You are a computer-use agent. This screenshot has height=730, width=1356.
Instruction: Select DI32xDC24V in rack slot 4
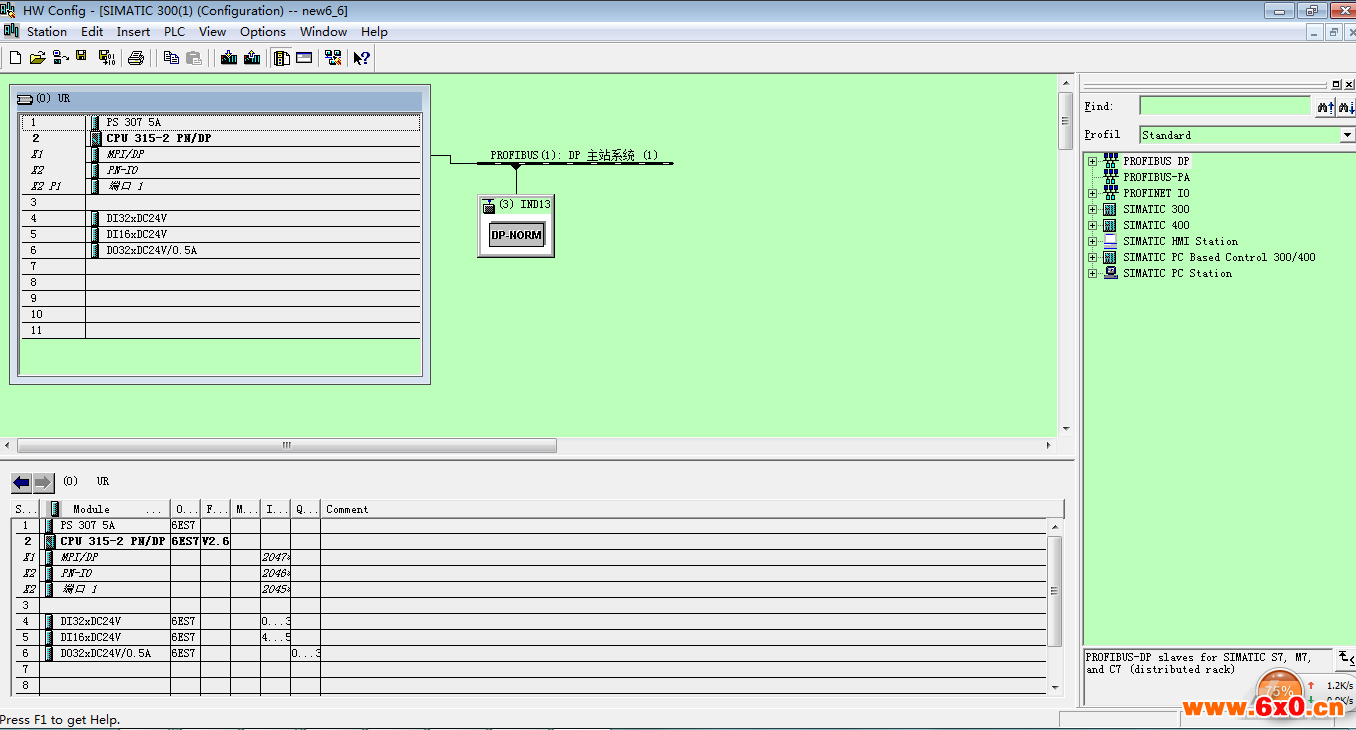pos(220,218)
